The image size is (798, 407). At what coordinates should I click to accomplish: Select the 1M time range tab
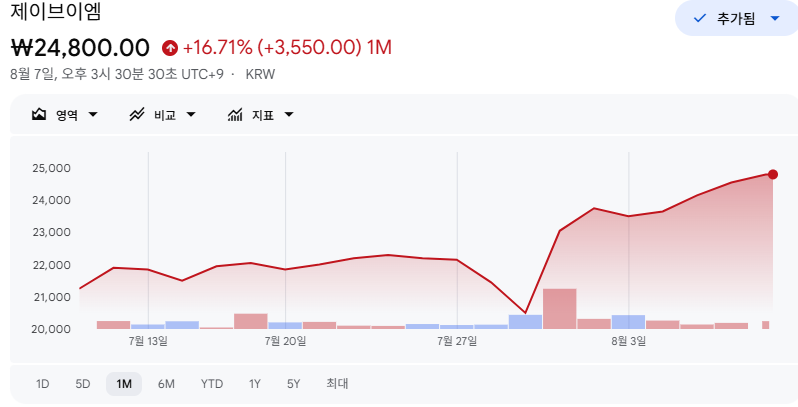click(x=124, y=384)
